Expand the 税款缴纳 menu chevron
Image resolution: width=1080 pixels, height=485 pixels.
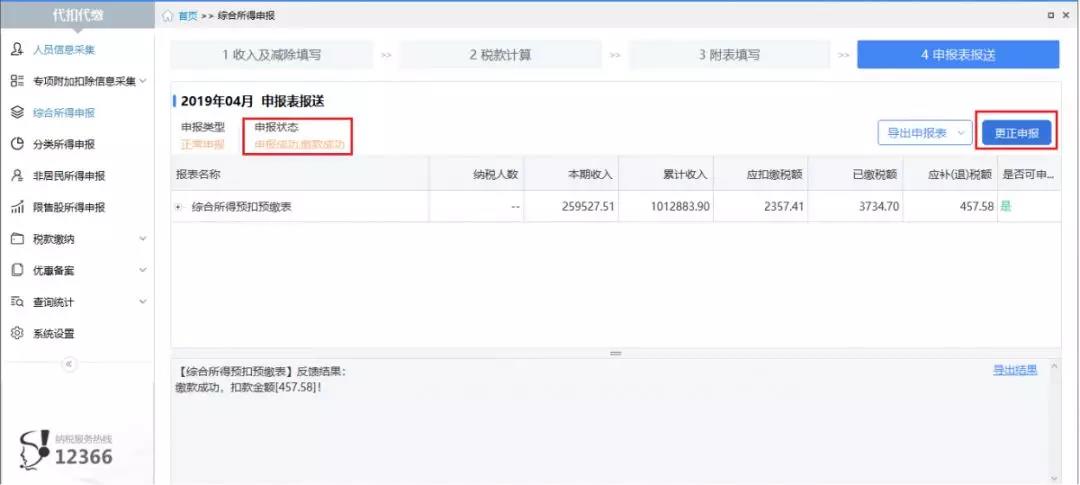point(142,239)
